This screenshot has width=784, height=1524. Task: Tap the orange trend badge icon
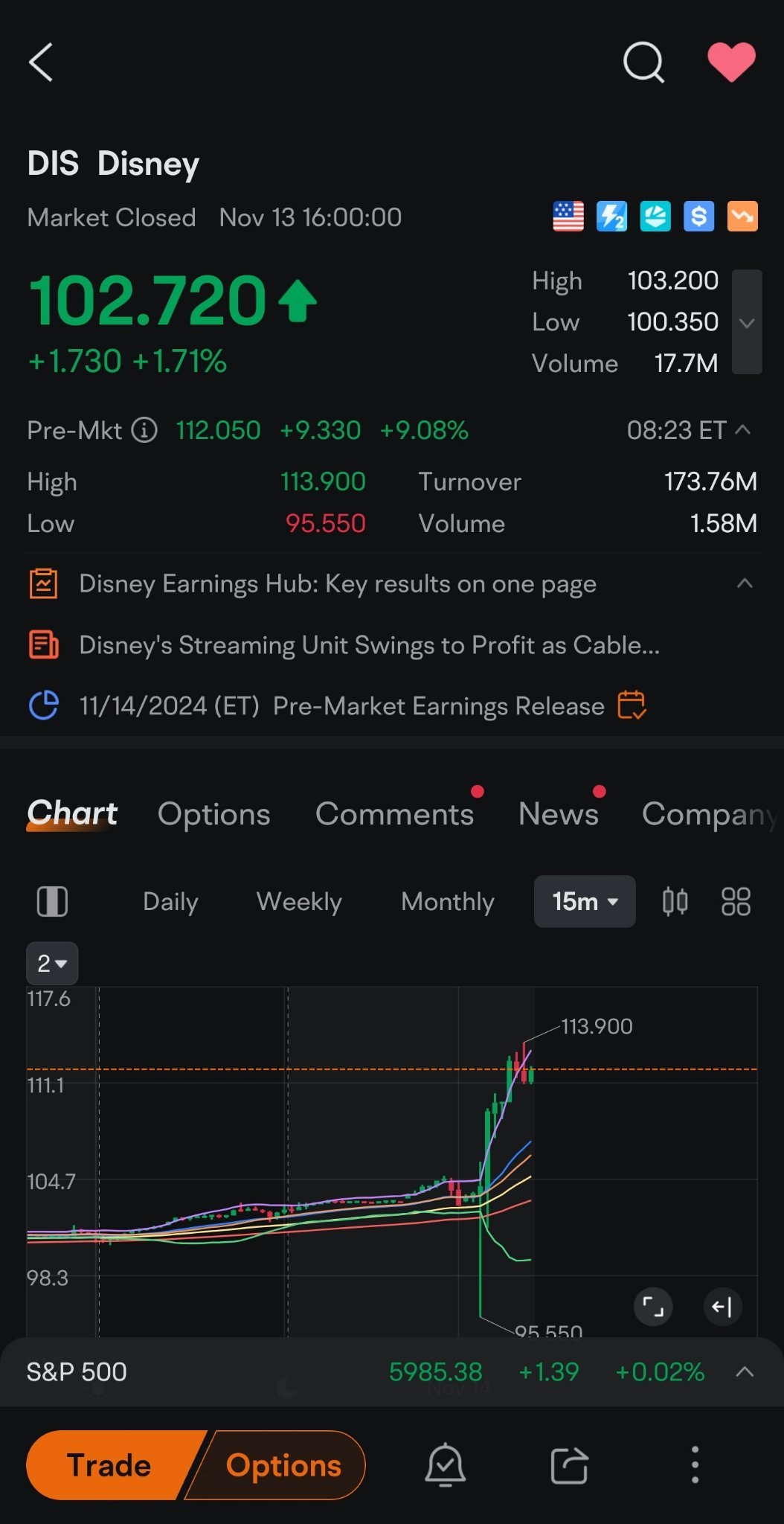tap(742, 217)
